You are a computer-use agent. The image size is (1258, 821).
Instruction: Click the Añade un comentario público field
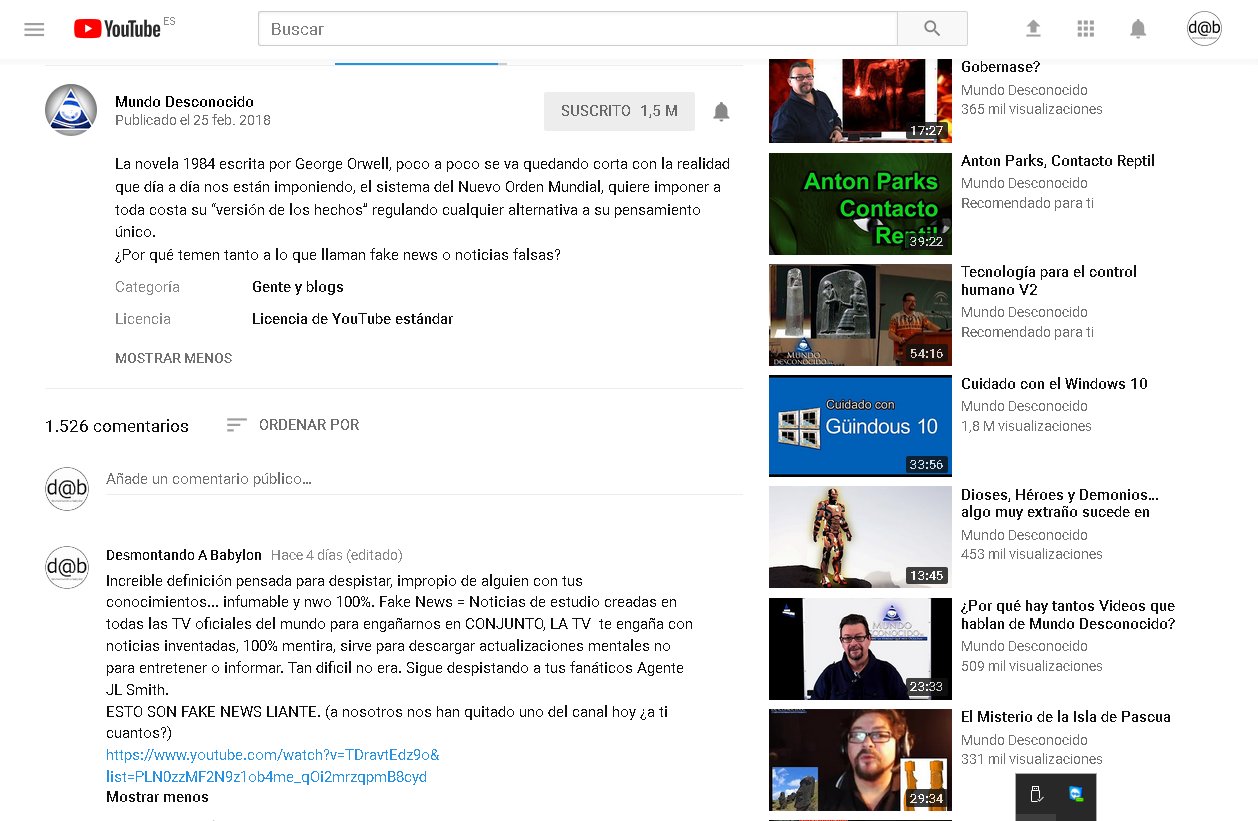pos(424,479)
